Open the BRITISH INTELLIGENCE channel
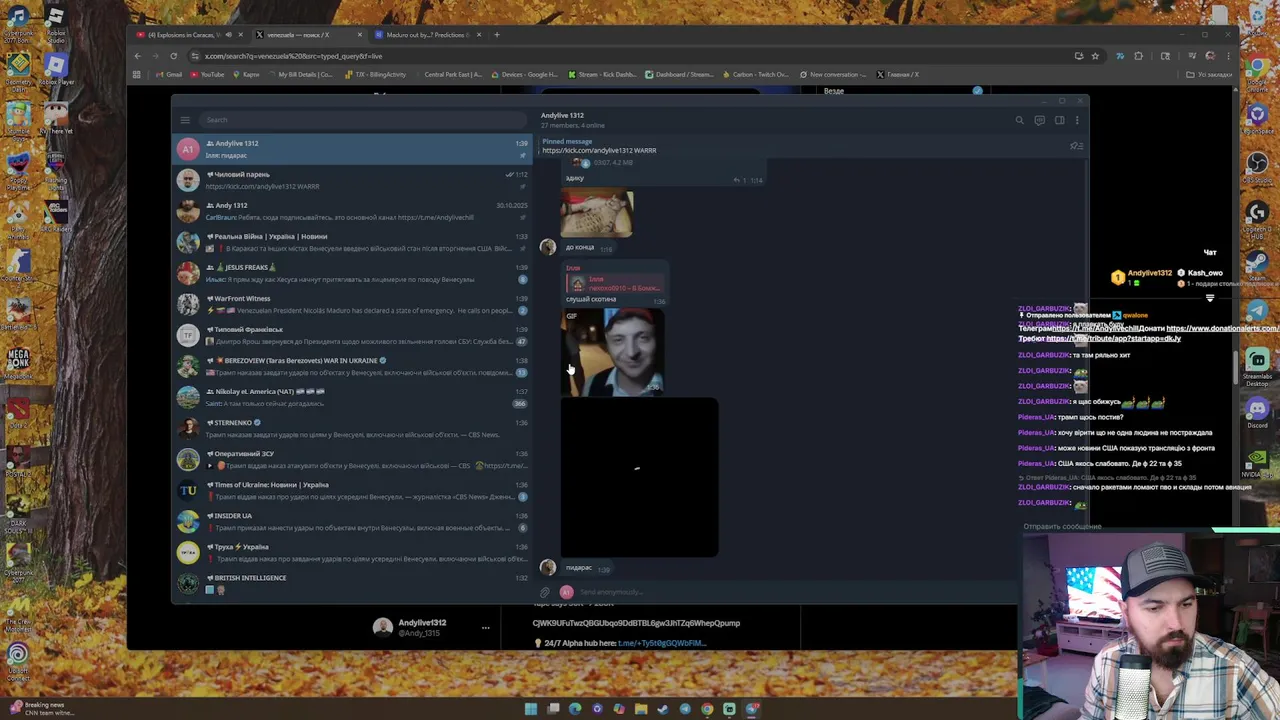Image resolution: width=1280 pixels, height=720 pixels. pos(352,583)
